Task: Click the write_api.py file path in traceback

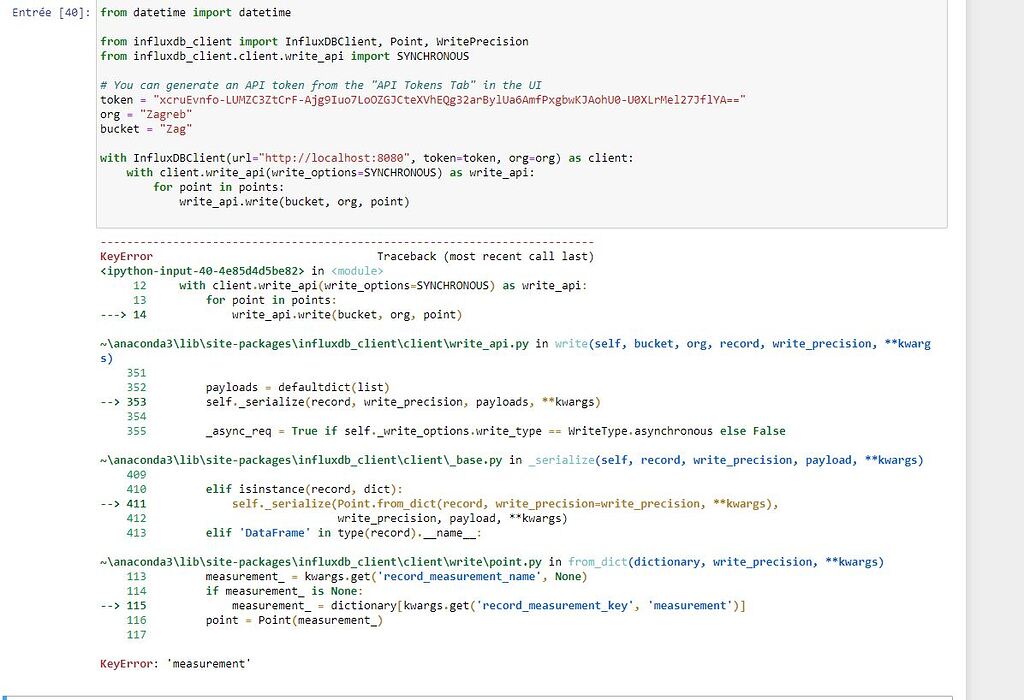Action: click(x=314, y=344)
